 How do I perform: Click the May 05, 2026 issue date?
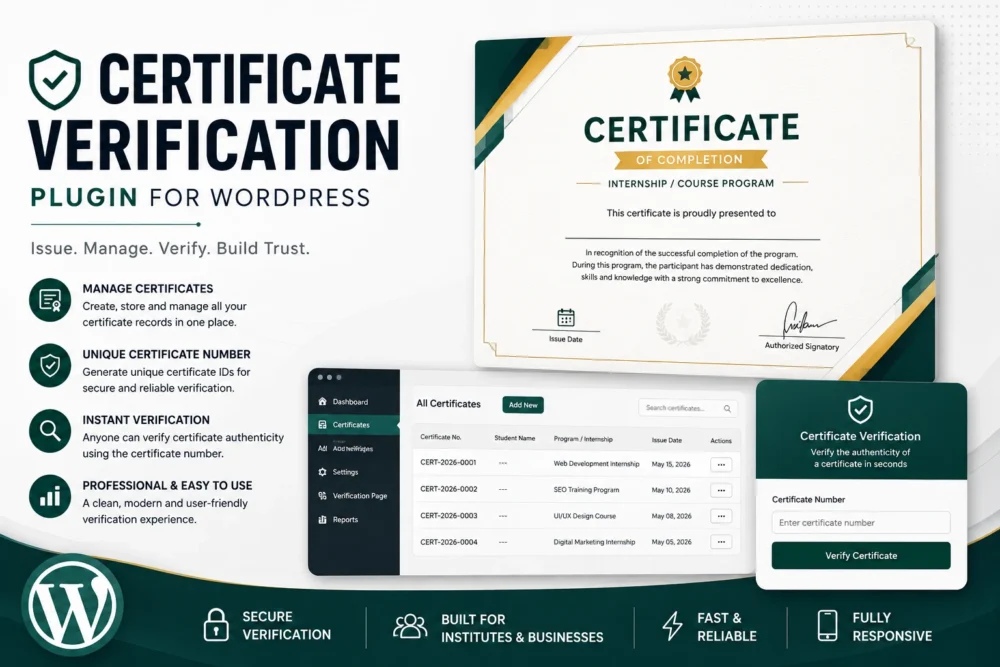click(672, 542)
